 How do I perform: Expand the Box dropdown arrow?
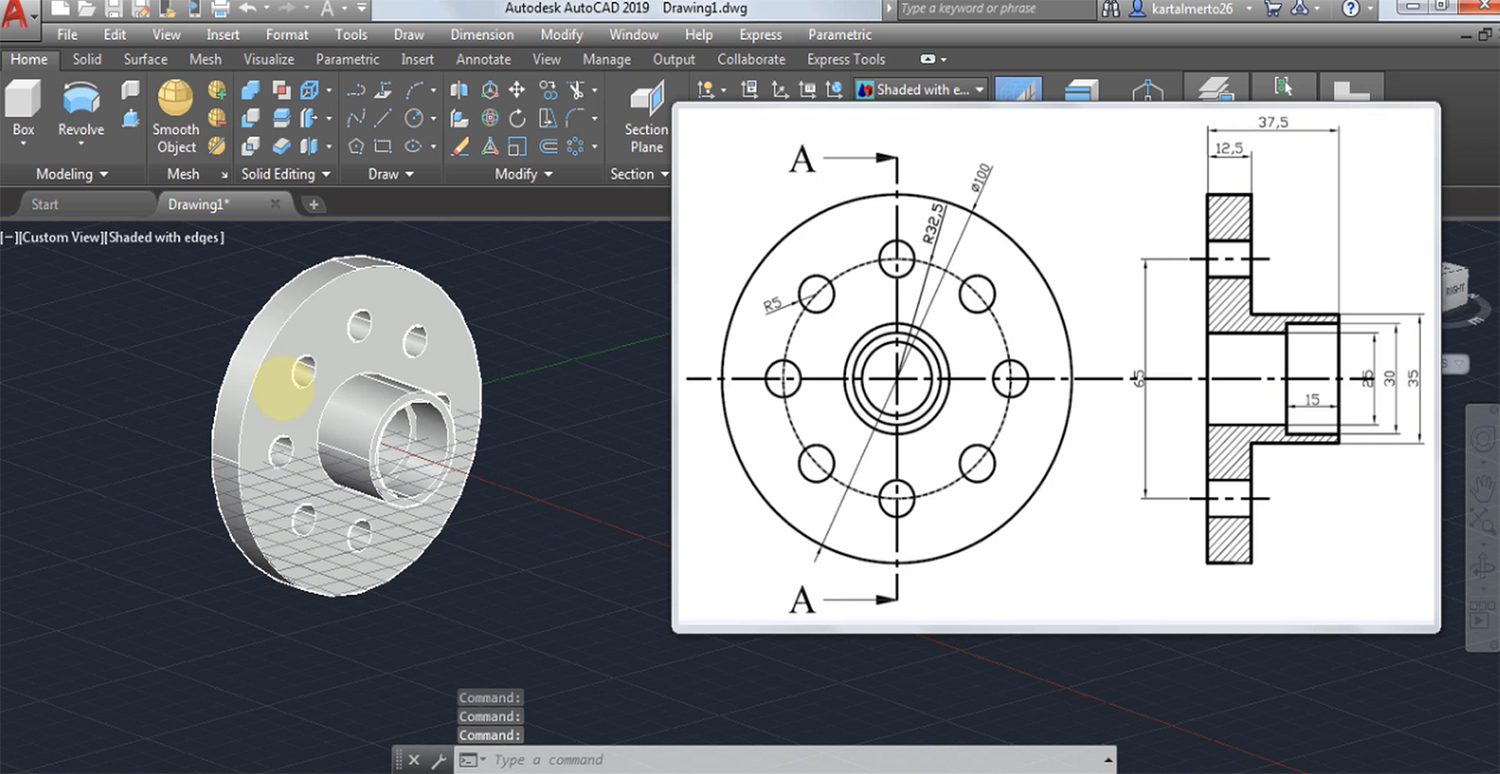(x=23, y=143)
